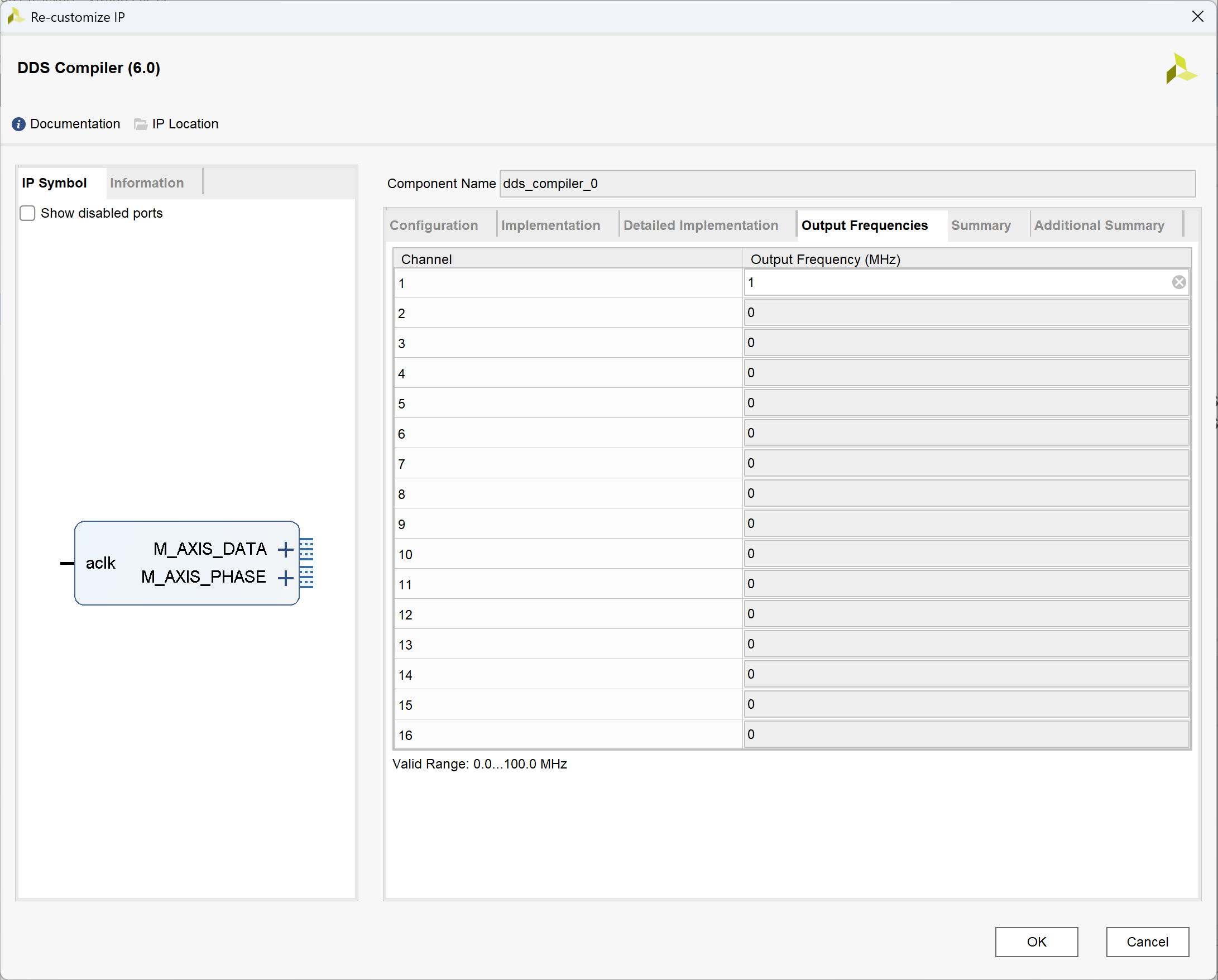Screen dimensions: 1218x980
Task: Expand the M_AXIS_DATA port plus icon
Action: point(286,549)
